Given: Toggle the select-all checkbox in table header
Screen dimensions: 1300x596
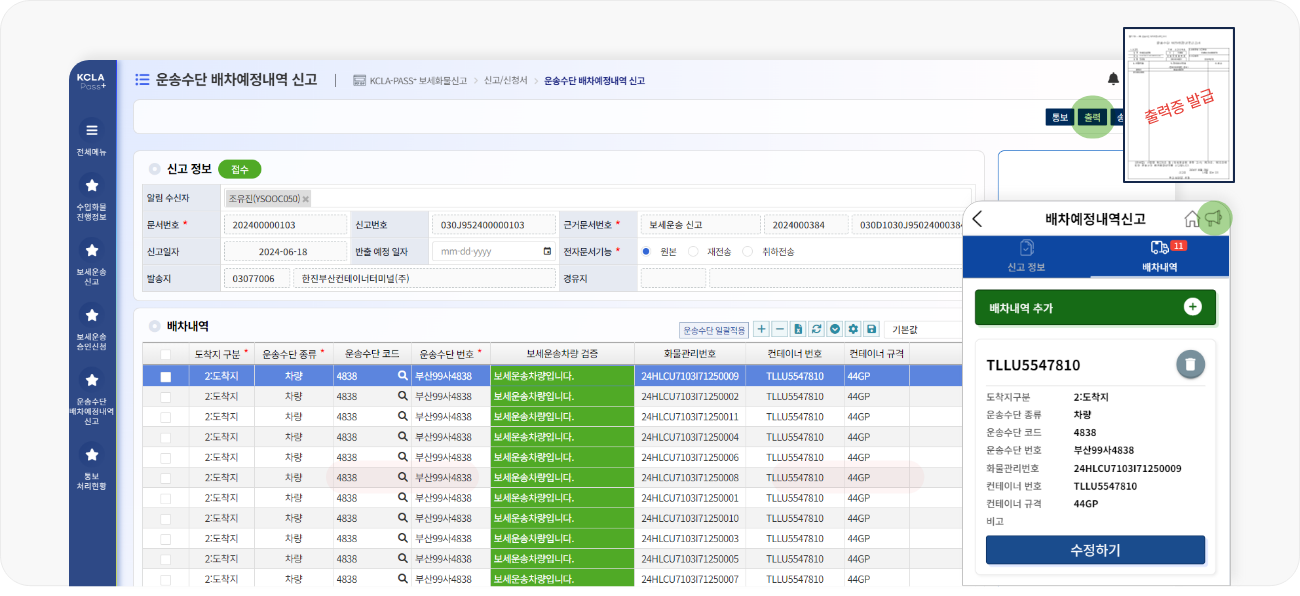Looking at the screenshot, I should point(165,354).
